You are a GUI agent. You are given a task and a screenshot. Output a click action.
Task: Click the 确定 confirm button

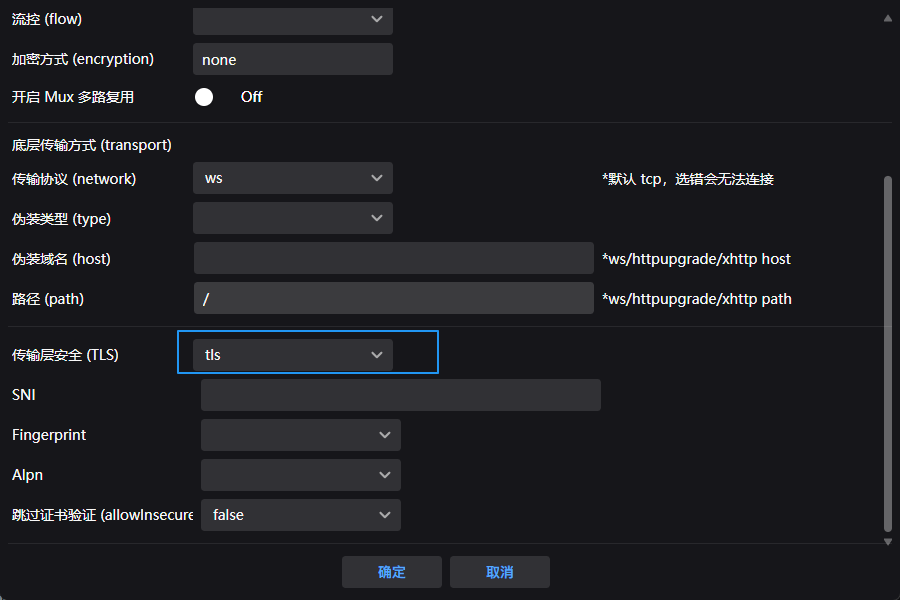[x=392, y=572]
